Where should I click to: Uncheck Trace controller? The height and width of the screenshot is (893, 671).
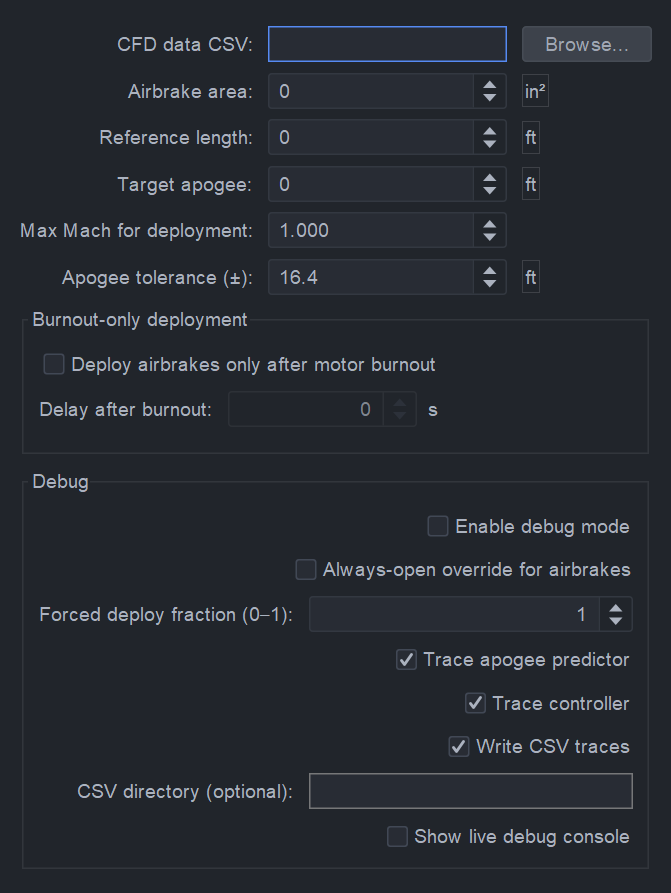pyautogui.click(x=477, y=703)
